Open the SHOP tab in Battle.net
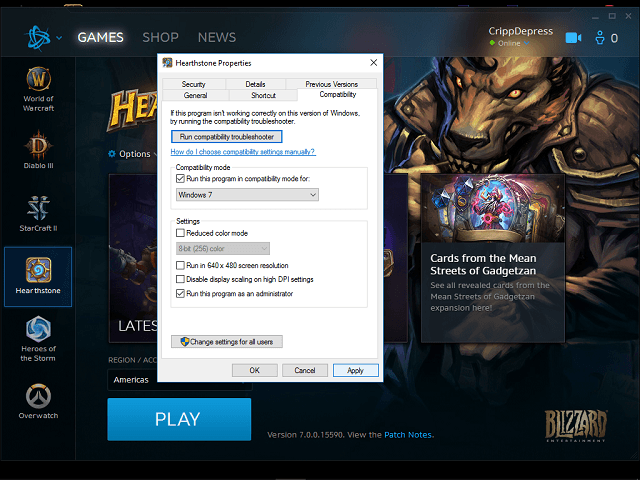 coord(160,38)
